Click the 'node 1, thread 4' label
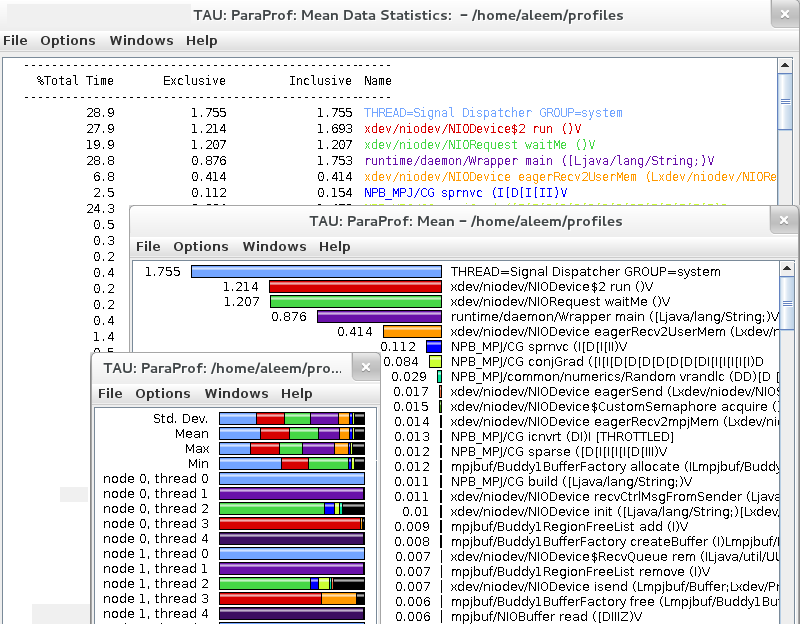The width and height of the screenshot is (800, 624). point(156,613)
